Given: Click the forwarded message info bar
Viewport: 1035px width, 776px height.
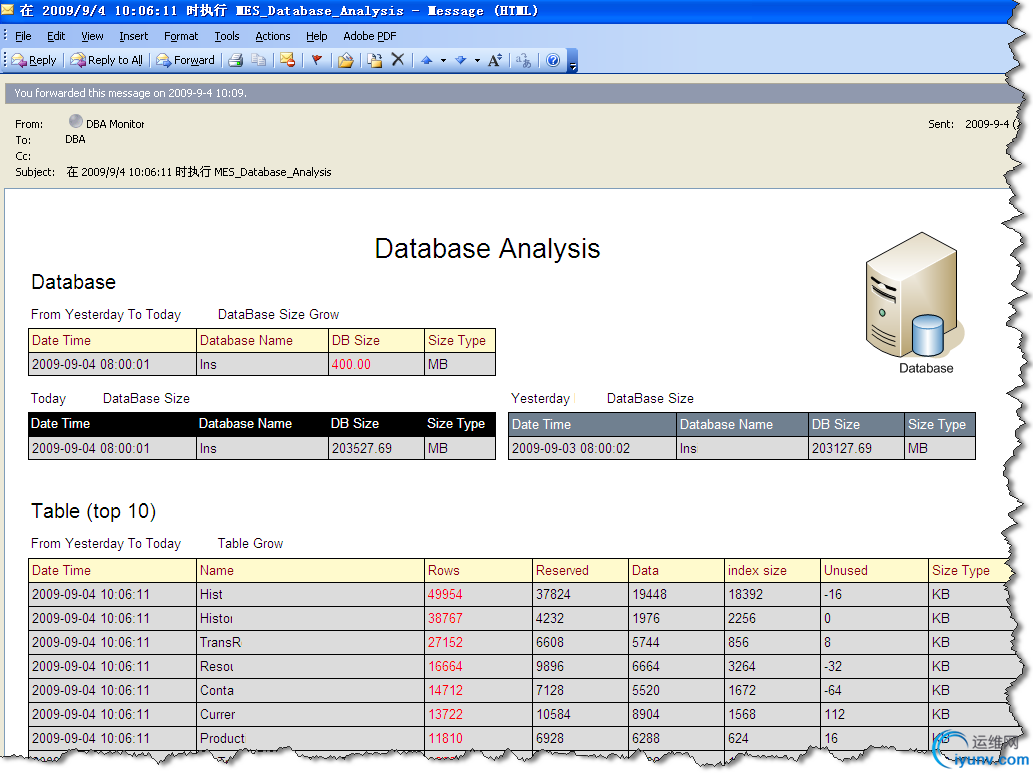Looking at the screenshot, I should click(x=506, y=93).
